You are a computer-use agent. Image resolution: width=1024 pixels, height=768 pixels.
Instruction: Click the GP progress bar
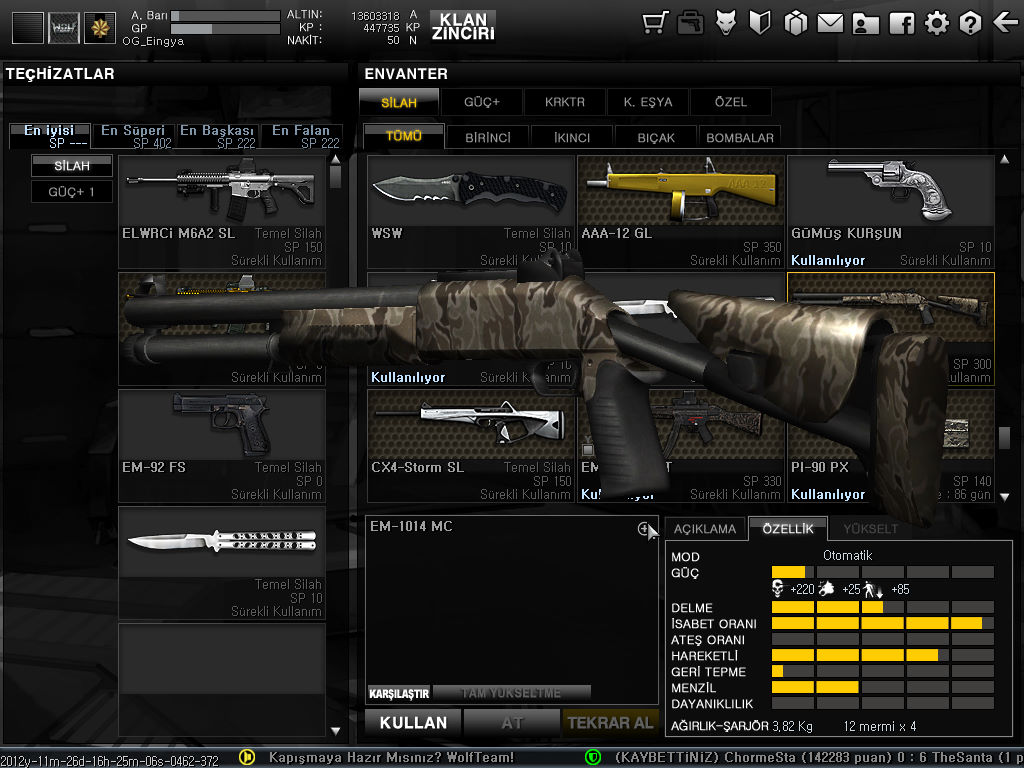pyautogui.click(x=225, y=29)
